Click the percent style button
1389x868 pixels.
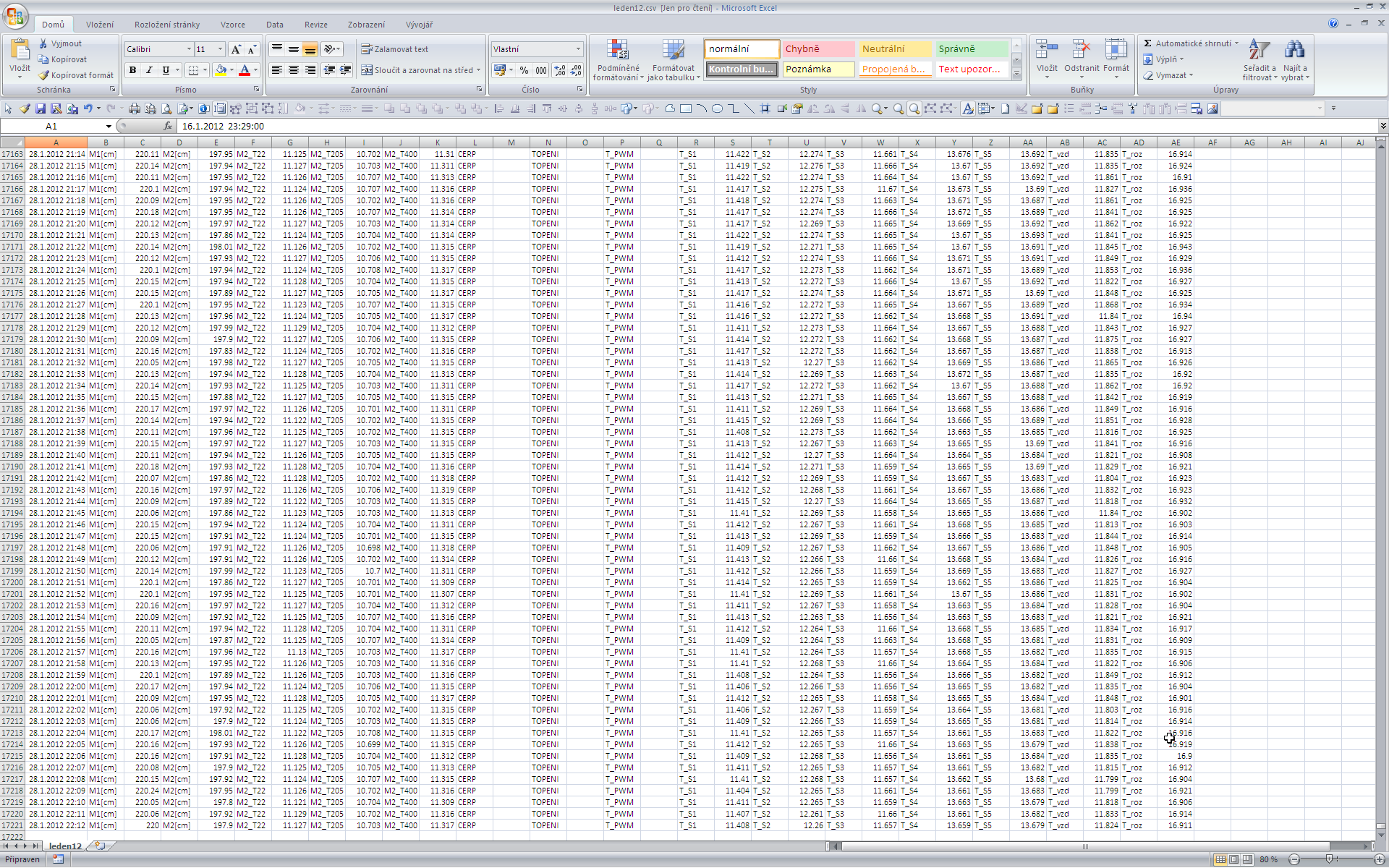[524, 70]
